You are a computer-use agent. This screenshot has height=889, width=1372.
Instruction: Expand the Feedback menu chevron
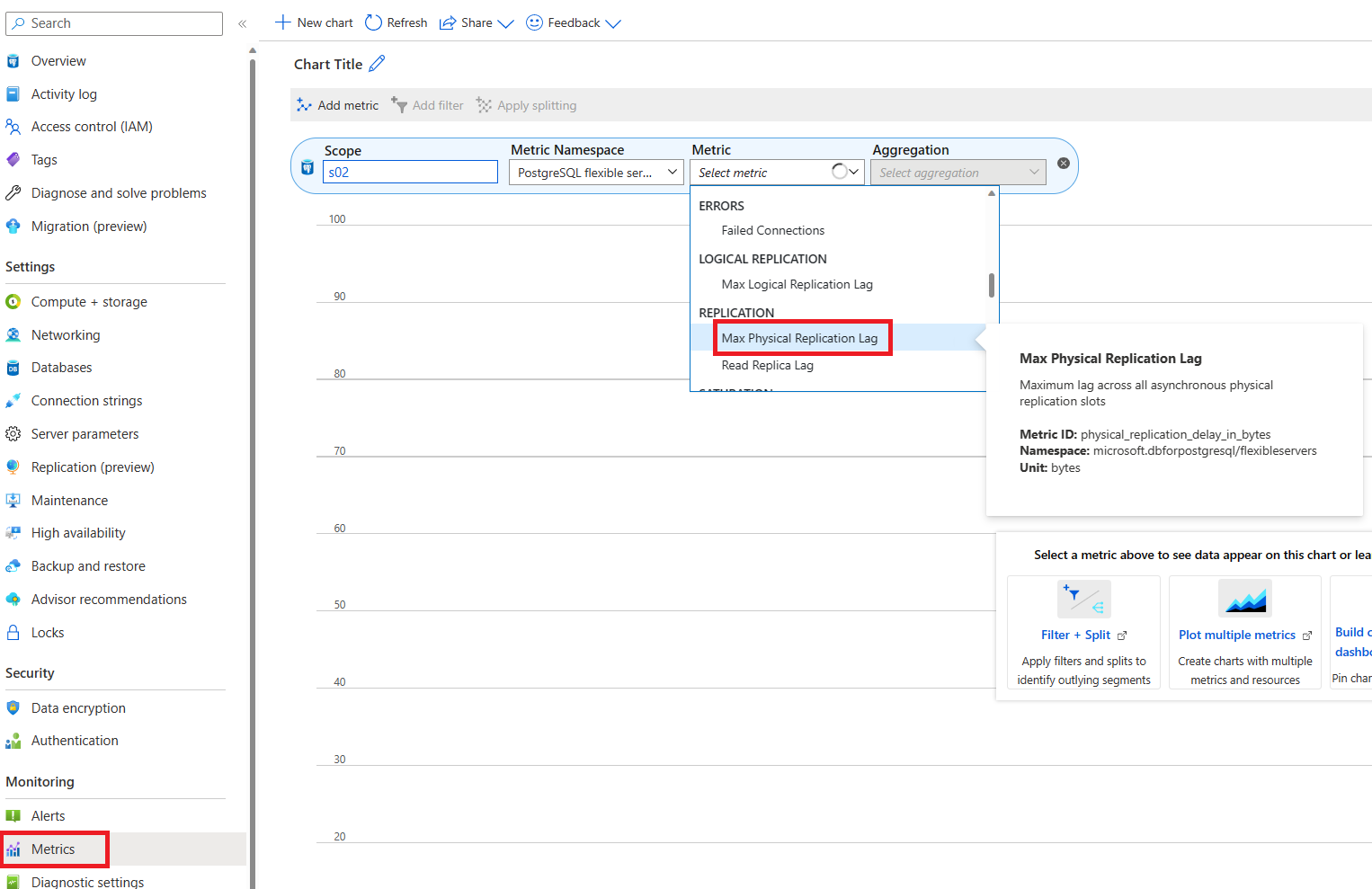pyautogui.click(x=613, y=23)
